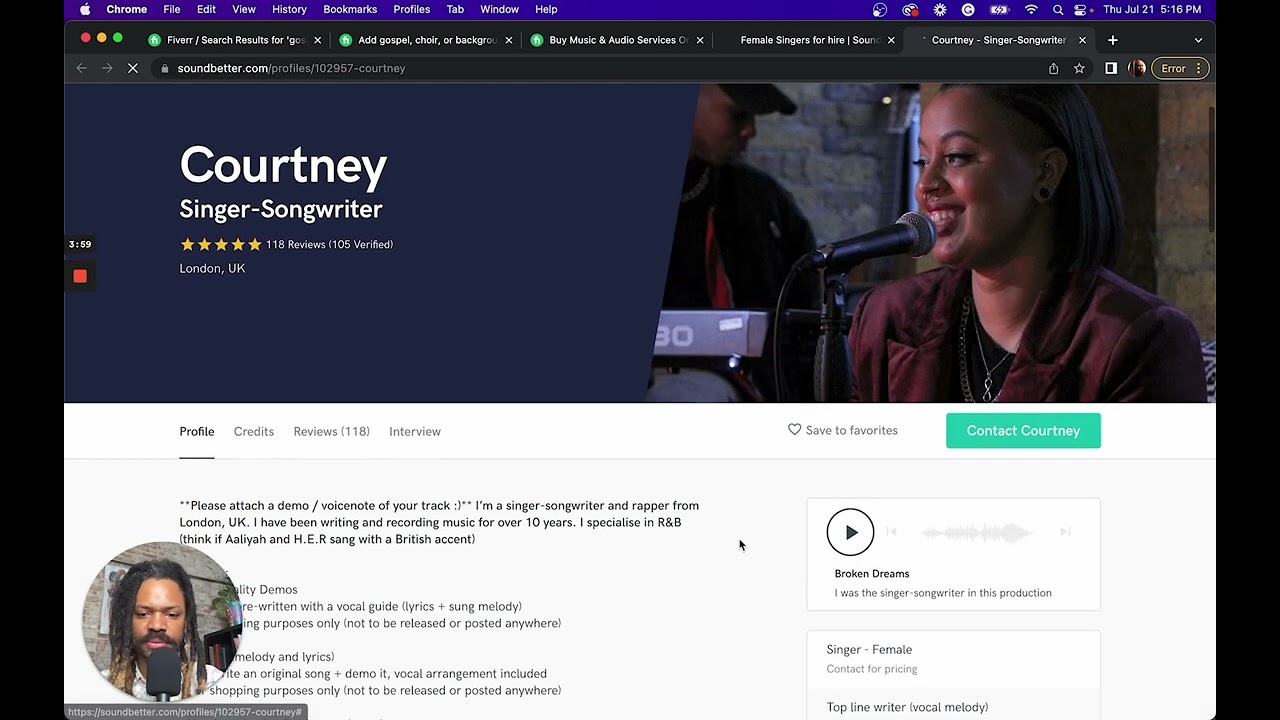
Task: Play the Broken Dreams track
Action: (850, 532)
